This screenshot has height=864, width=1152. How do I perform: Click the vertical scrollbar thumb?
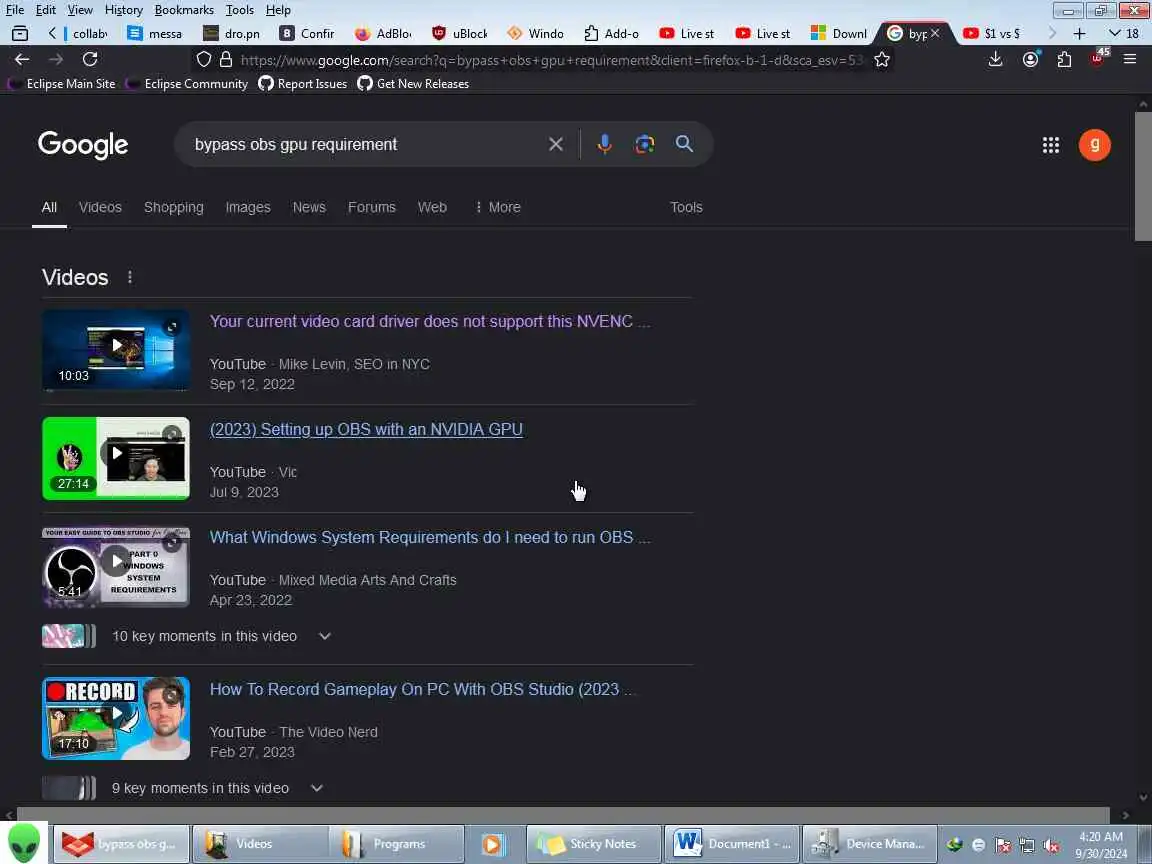pos(1143,176)
